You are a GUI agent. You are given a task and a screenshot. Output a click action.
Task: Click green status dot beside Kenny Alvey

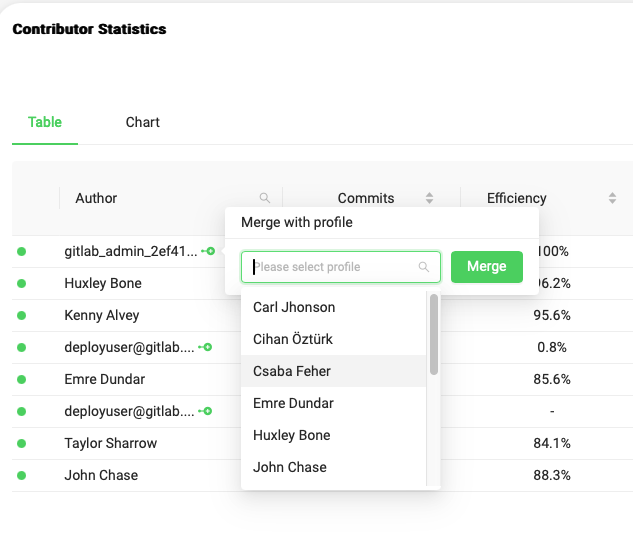point(22,316)
